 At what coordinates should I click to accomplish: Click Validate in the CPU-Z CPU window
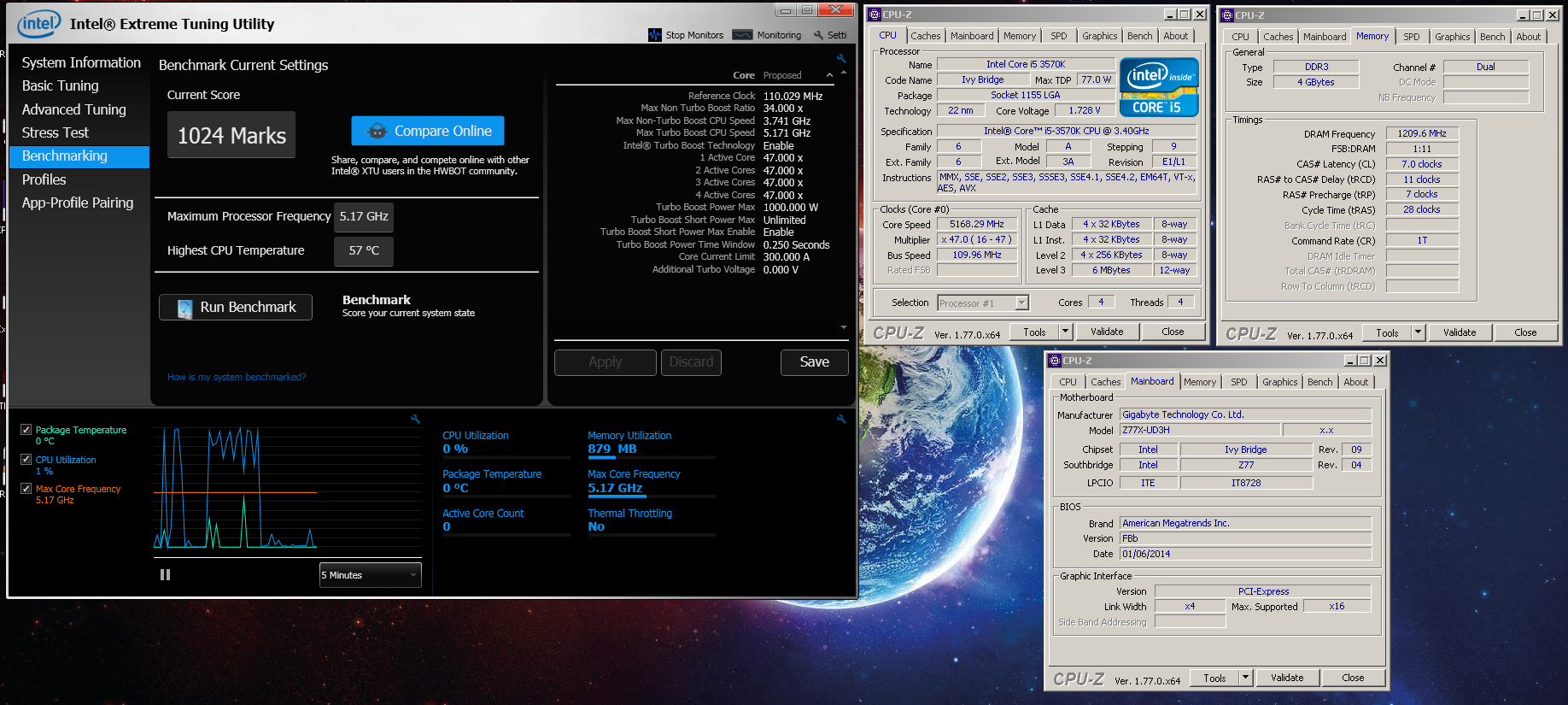point(1107,332)
